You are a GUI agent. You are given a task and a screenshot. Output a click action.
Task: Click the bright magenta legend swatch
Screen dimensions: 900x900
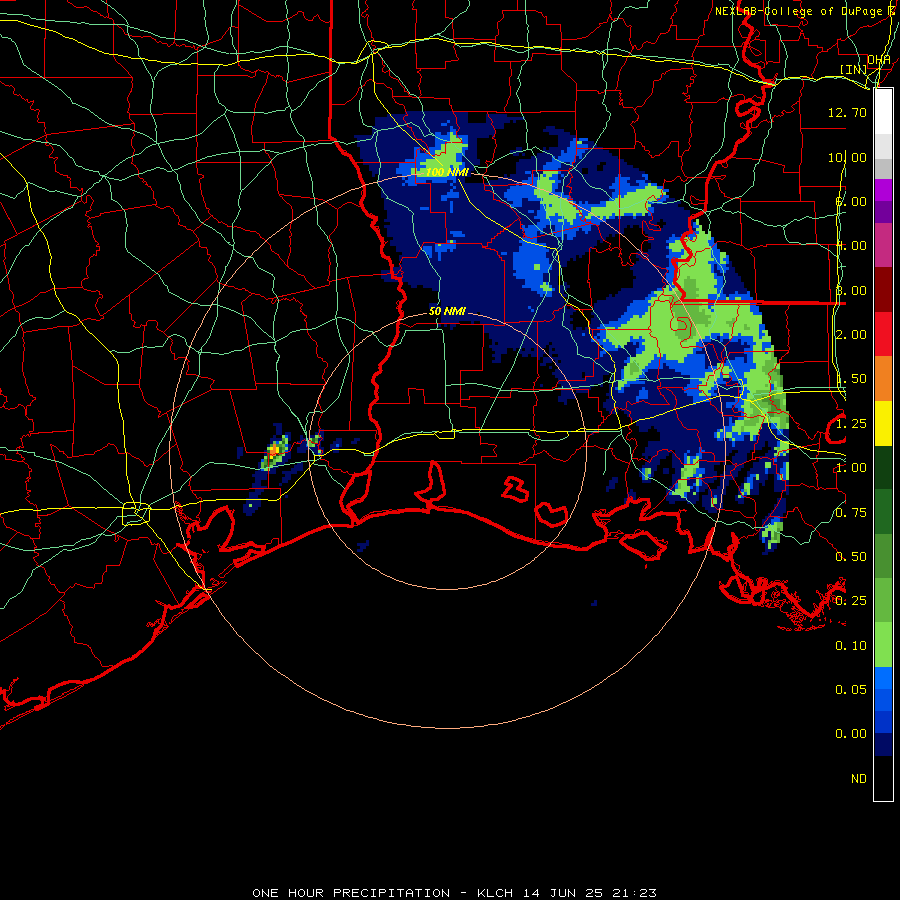pos(883,190)
